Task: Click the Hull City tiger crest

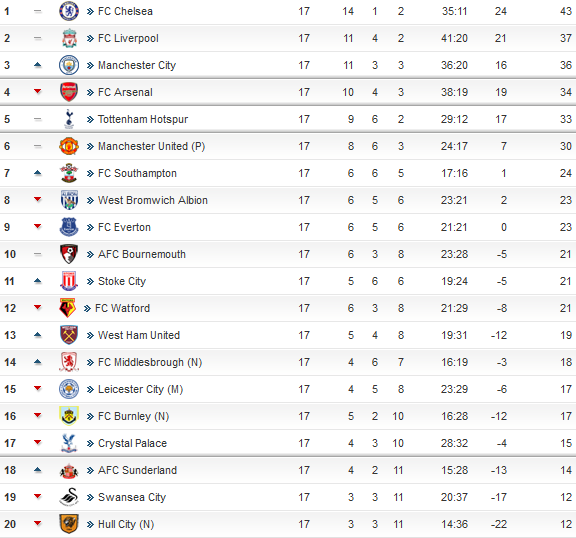Action: click(69, 524)
